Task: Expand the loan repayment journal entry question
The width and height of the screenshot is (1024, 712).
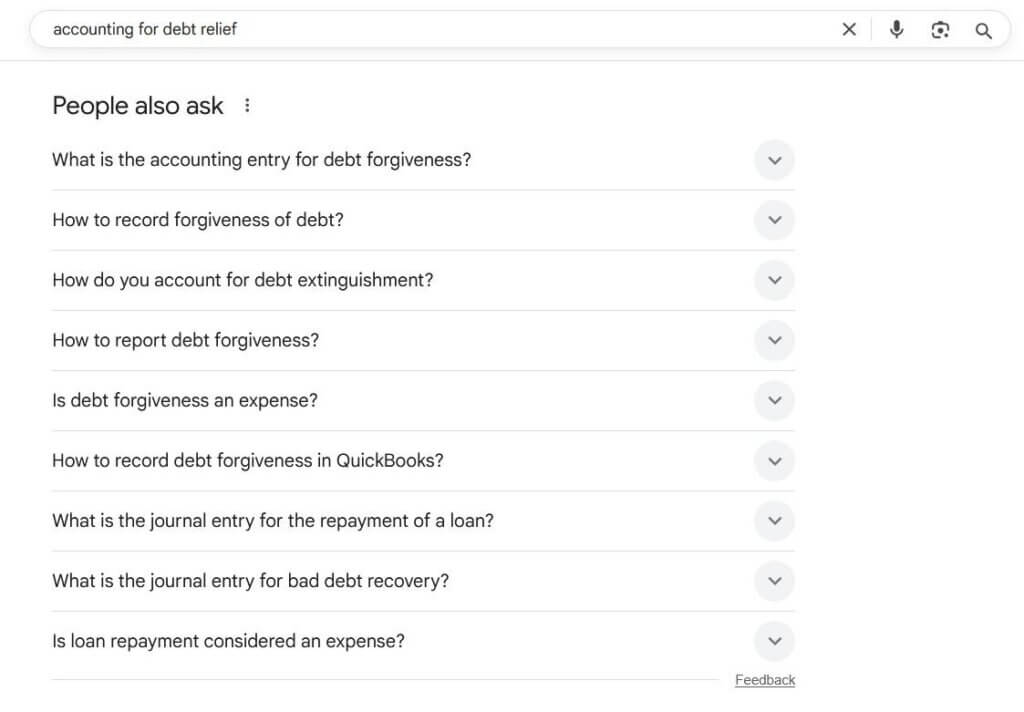Action: pyautogui.click(x=774, y=521)
